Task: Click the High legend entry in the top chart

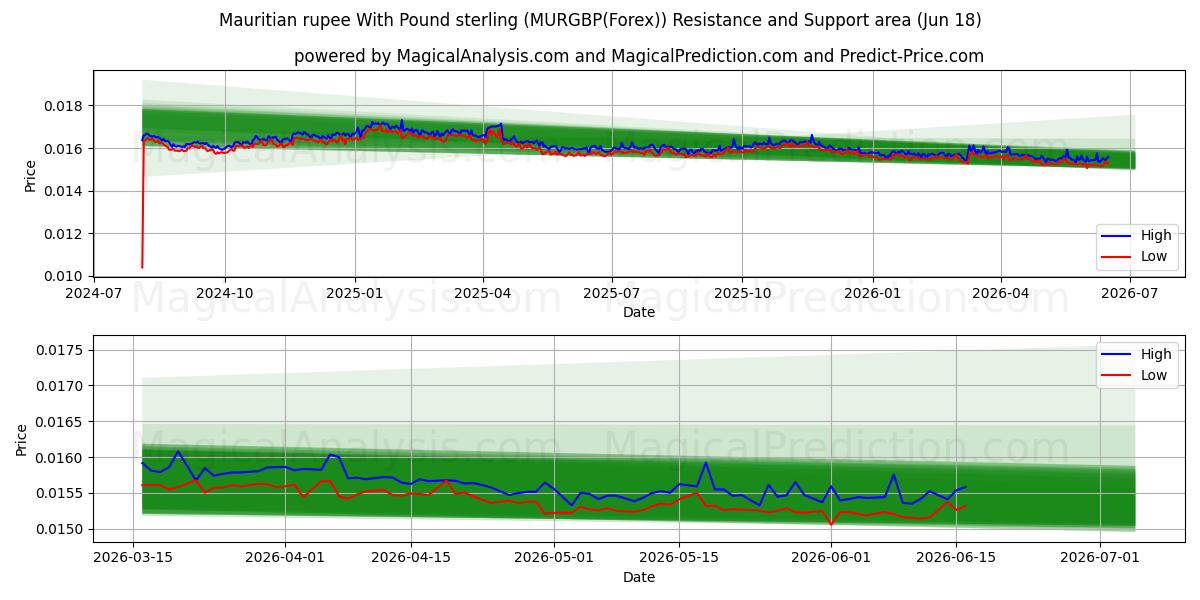Action: point(1138,236)
